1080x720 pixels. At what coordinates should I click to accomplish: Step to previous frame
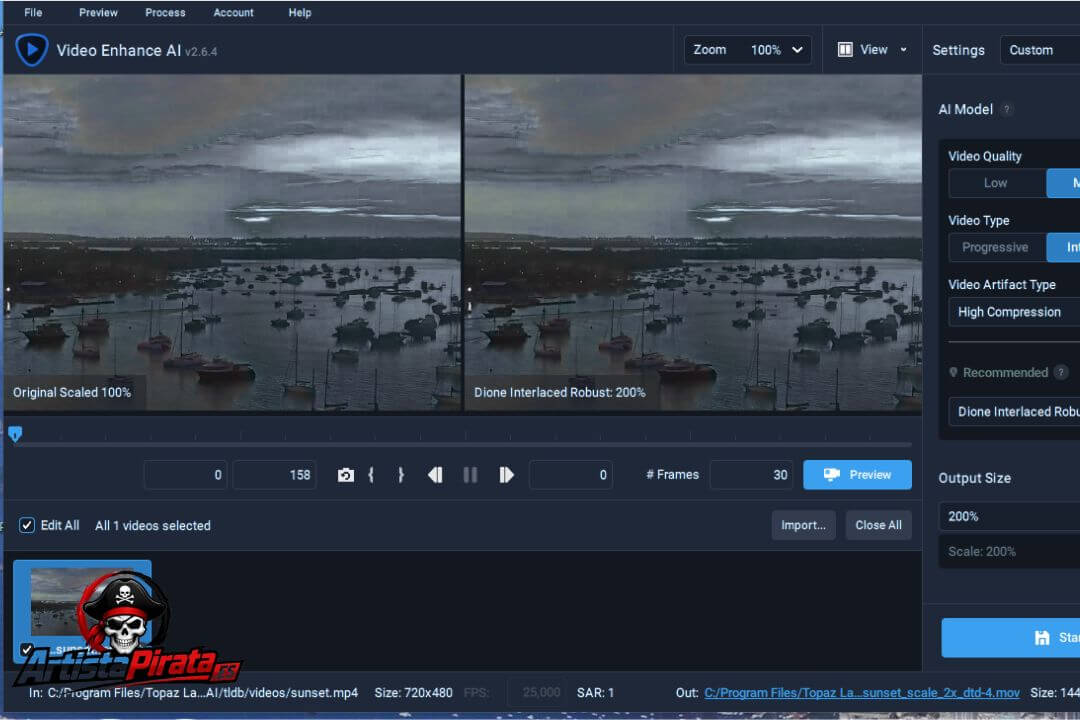[435, 475]
